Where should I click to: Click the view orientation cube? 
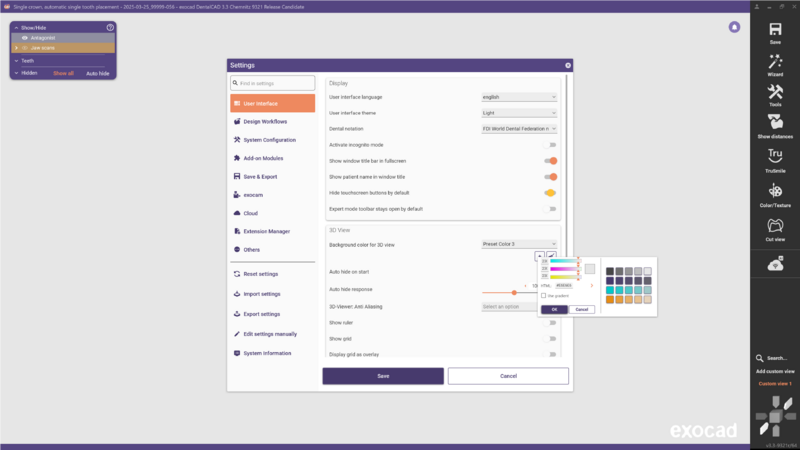pos(776,416)
